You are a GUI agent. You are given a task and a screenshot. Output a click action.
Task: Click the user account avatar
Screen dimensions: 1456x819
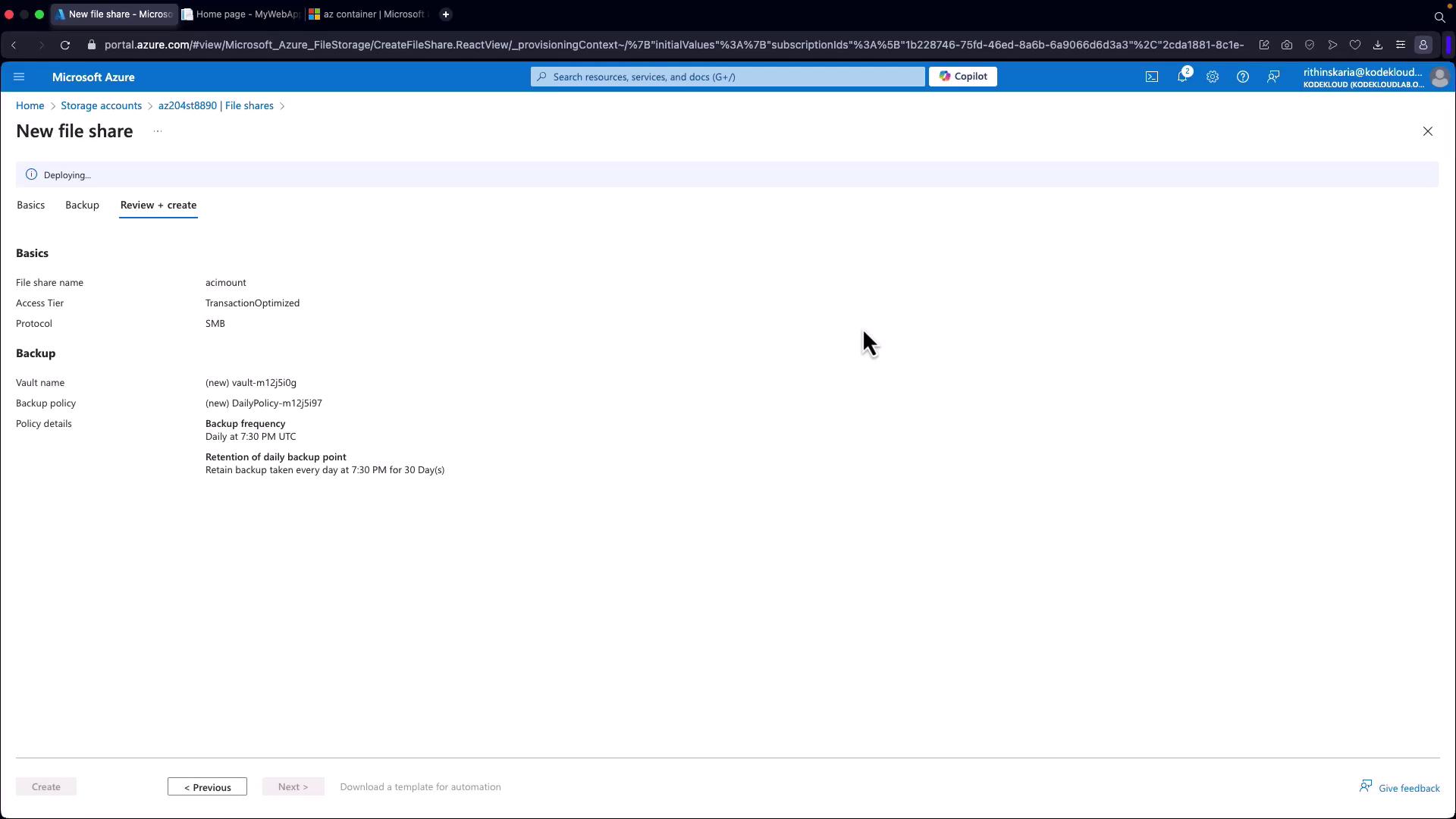[x=1439, y=77]
